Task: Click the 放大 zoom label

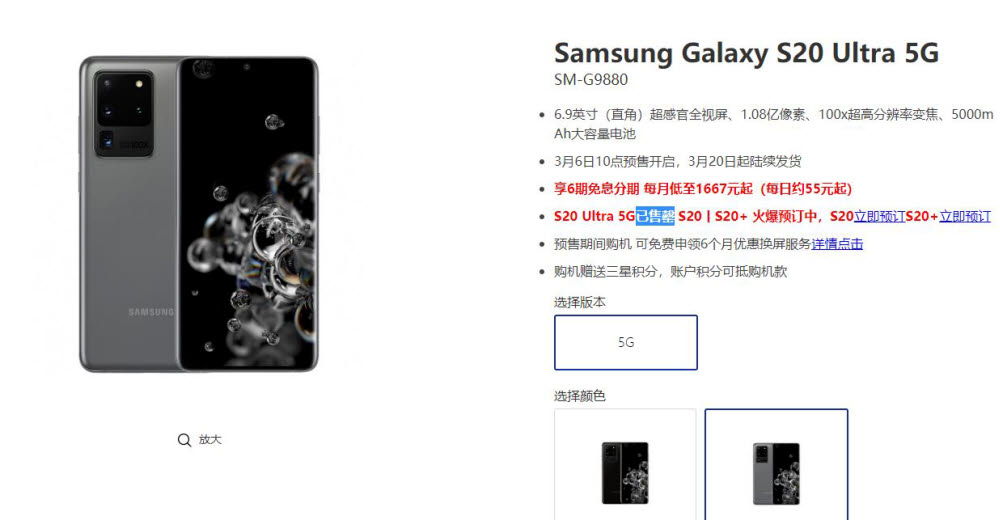Action: 210,440
